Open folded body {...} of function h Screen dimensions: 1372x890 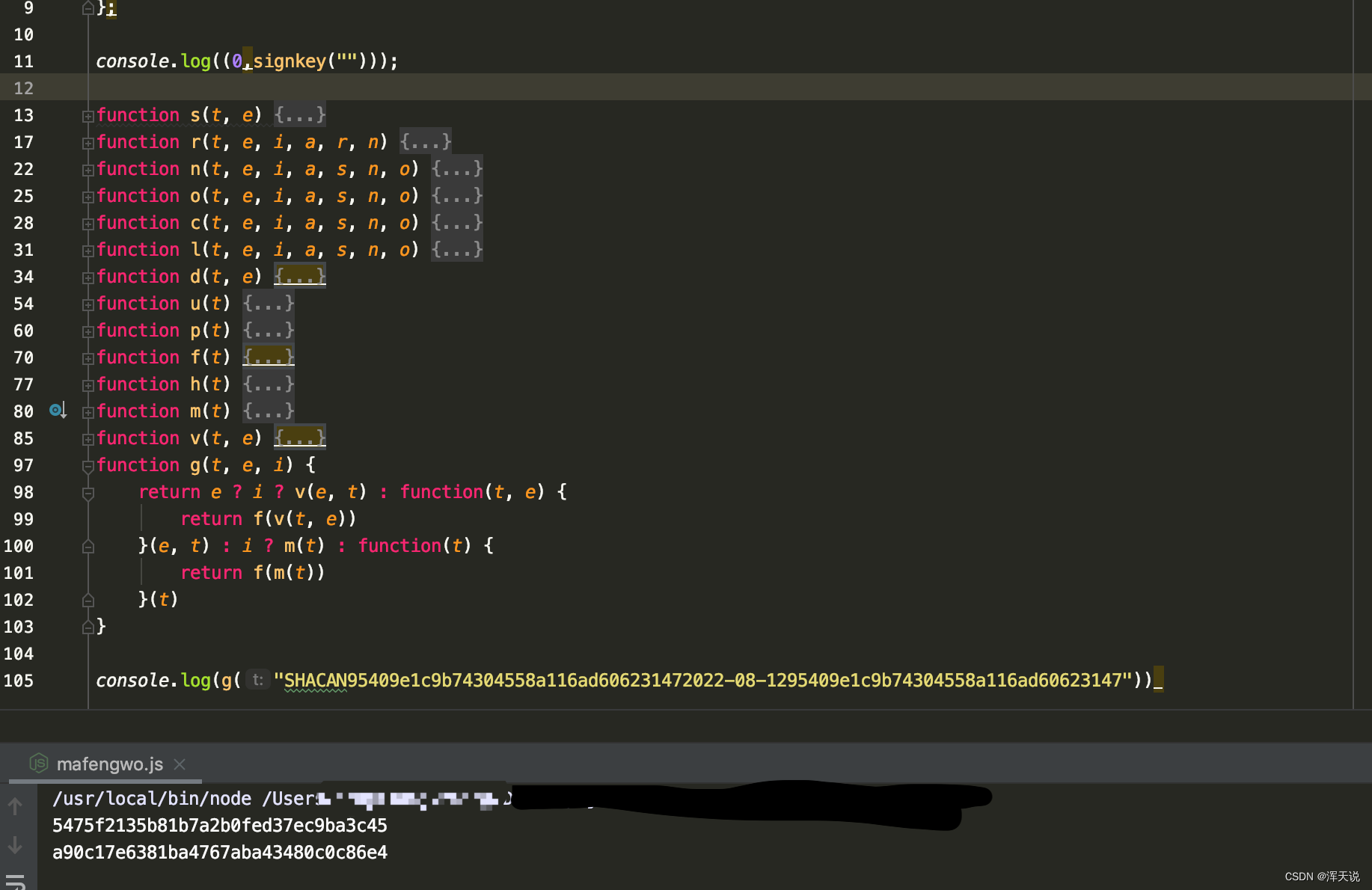[268, 384]
